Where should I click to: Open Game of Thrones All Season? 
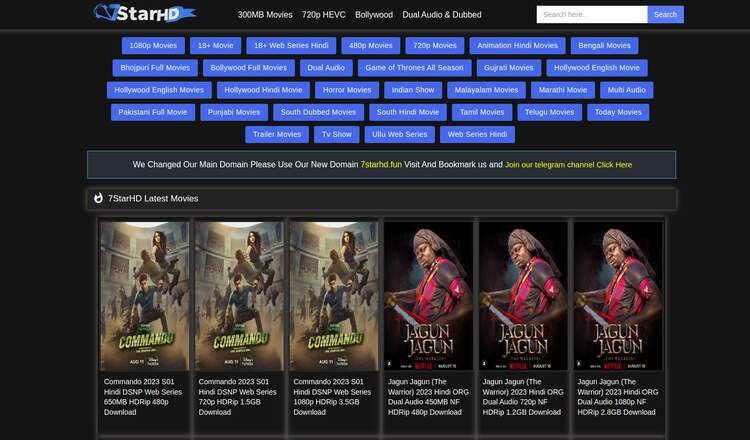coord(414,68)
